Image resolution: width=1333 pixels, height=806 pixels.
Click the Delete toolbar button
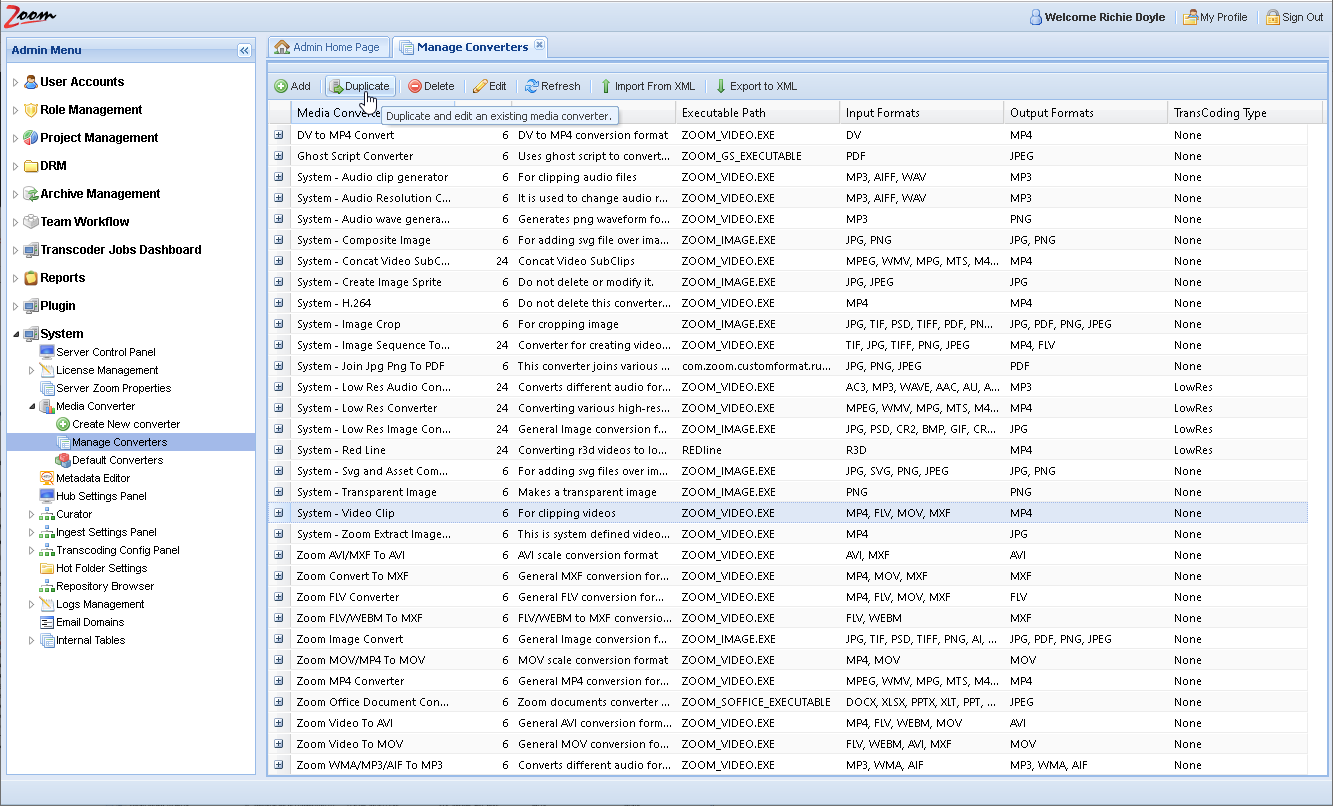pyautogui.click(x=431, y=86)
